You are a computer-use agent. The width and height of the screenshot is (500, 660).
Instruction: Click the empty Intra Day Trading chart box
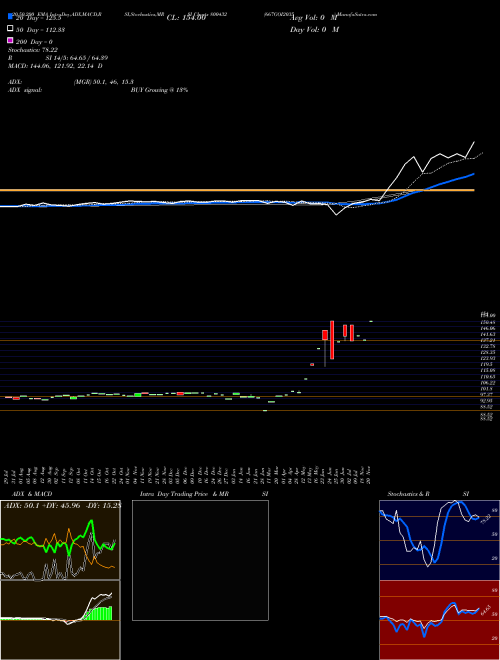coord(200,560)
